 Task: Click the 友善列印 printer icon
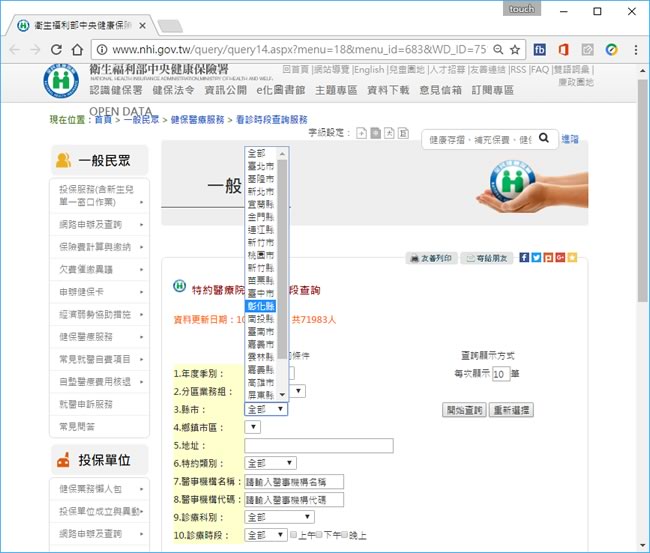[415, 258]
